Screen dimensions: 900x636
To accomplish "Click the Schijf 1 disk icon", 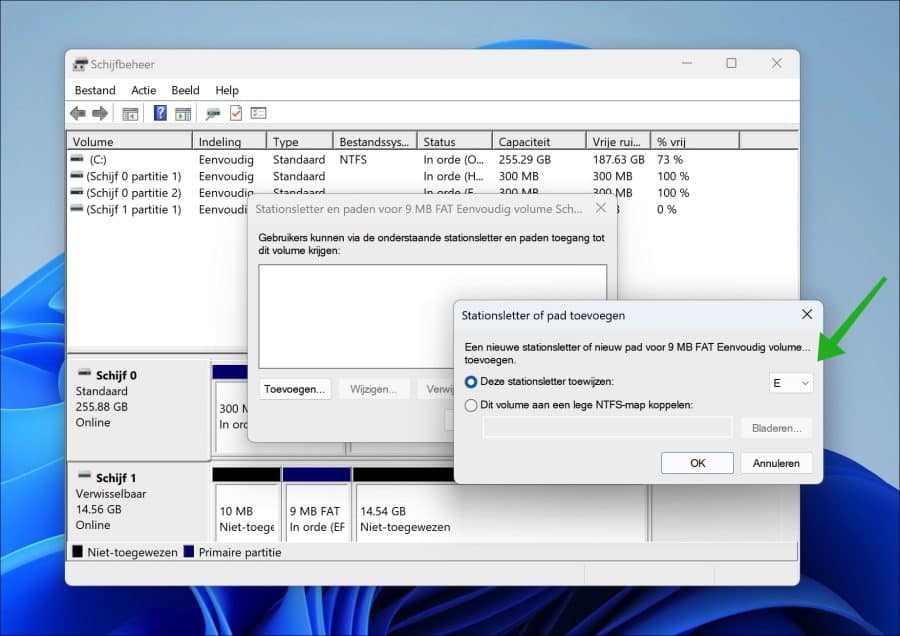I will [84, 475].
